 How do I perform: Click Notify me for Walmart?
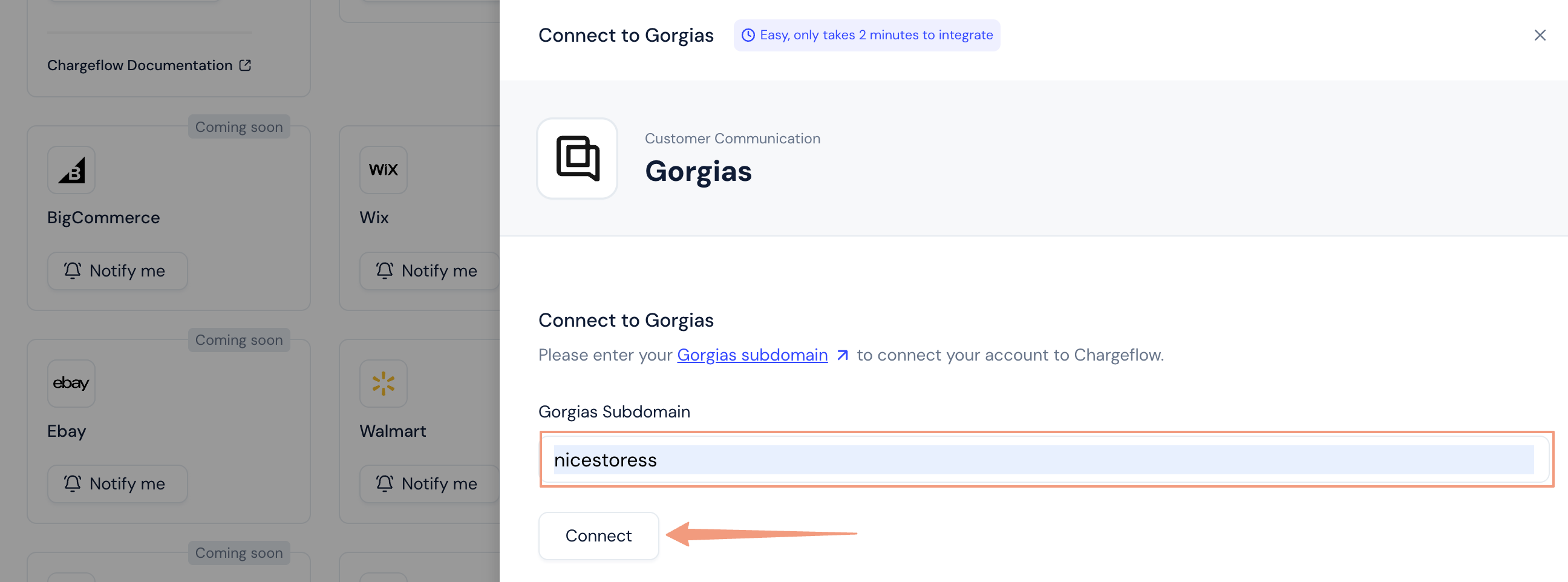coord(428,484)
